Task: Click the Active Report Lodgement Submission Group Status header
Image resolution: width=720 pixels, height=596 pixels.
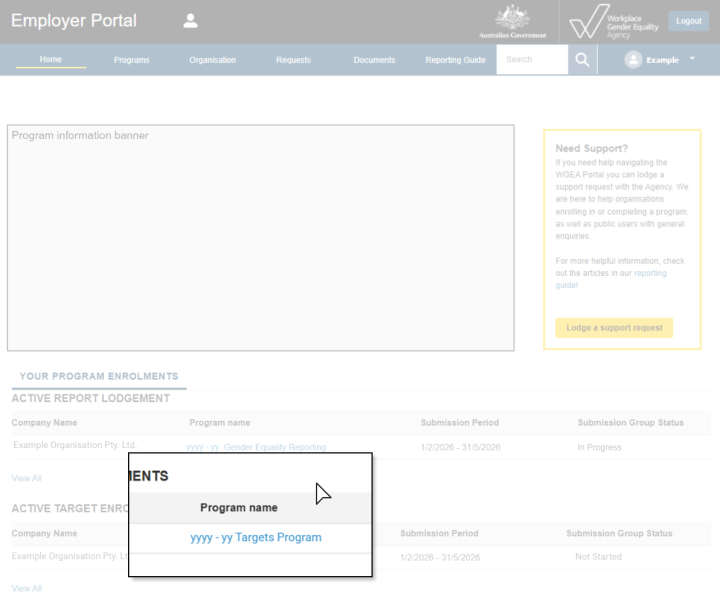Action: point(630,423)
